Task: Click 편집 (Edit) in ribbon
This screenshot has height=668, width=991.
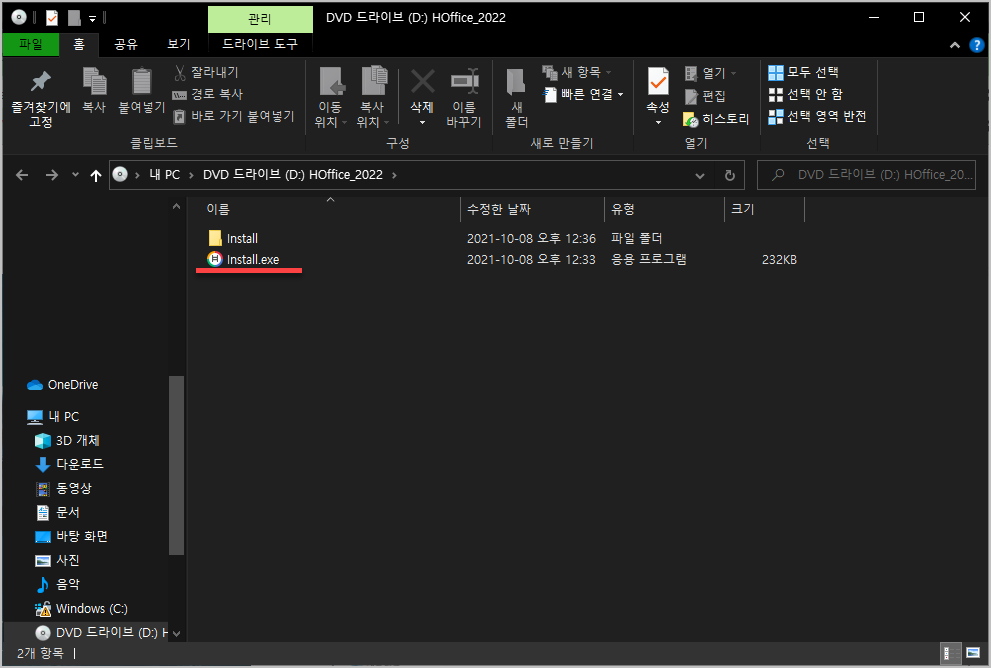Action: [x=705, y=96]
